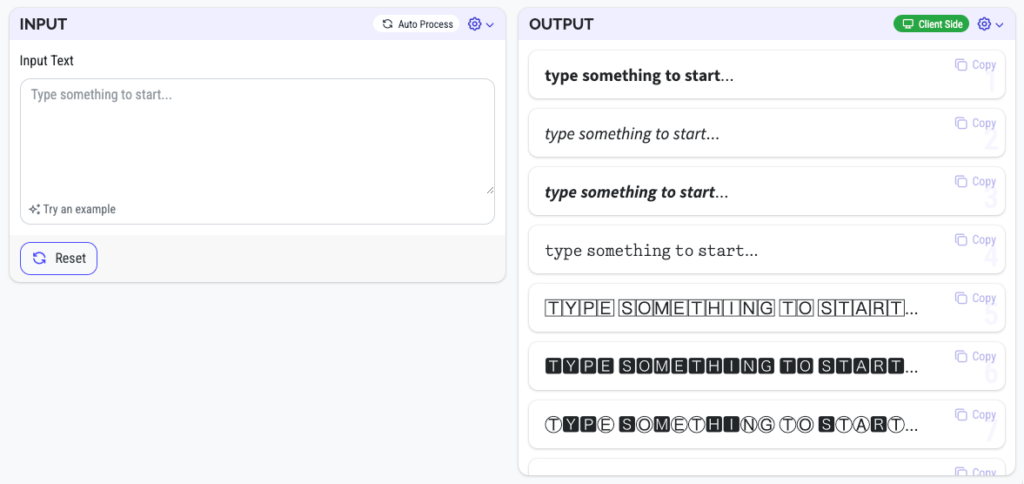This screenshot has width=1024, height=484.
Task: Open OUTPUT panel settings gear
Action: pyautogui.click(x=984, y=24)
